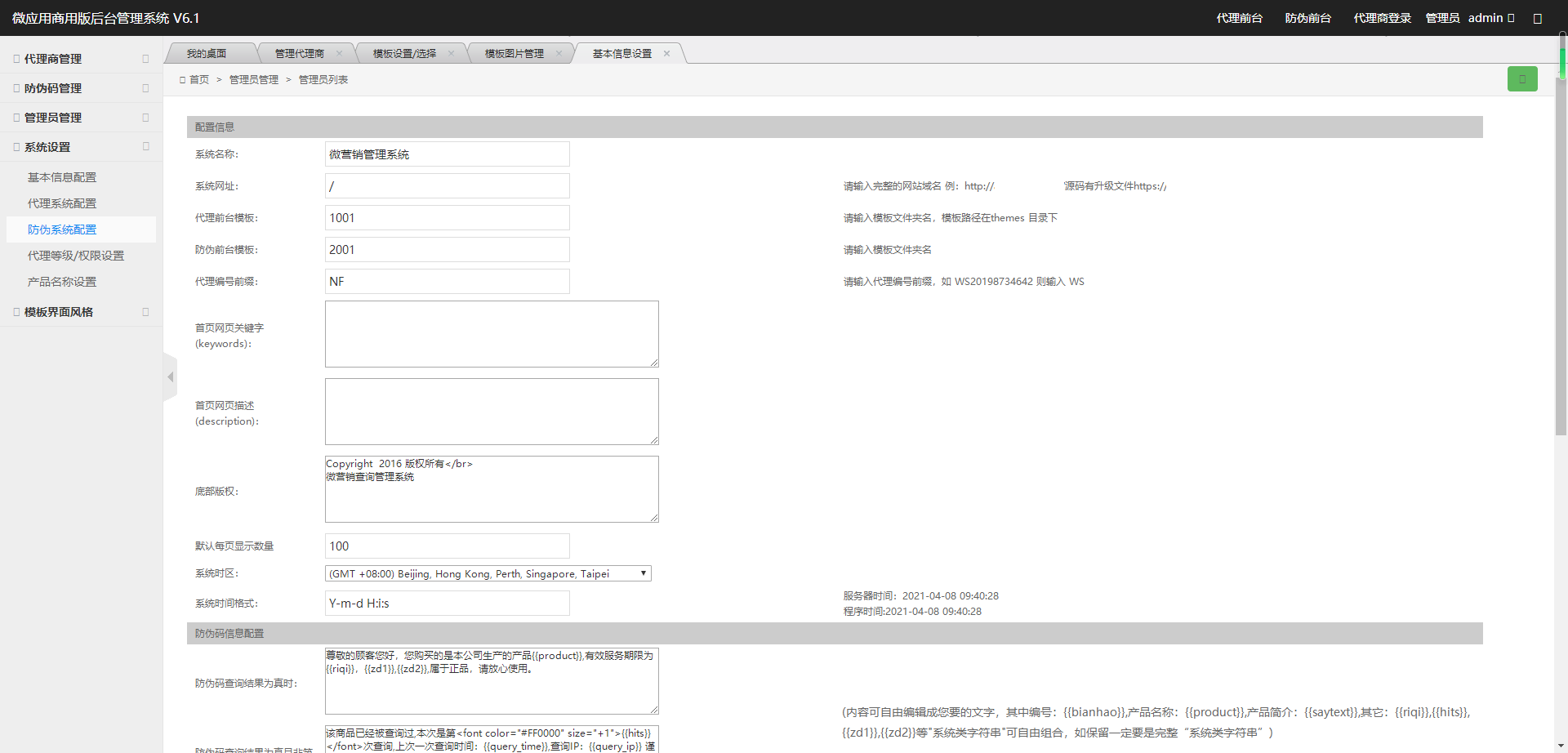Click the 首页网页关键字 keywords textarea
The height and width of the screenshot is (753, 1568).
tap(491, 334)
